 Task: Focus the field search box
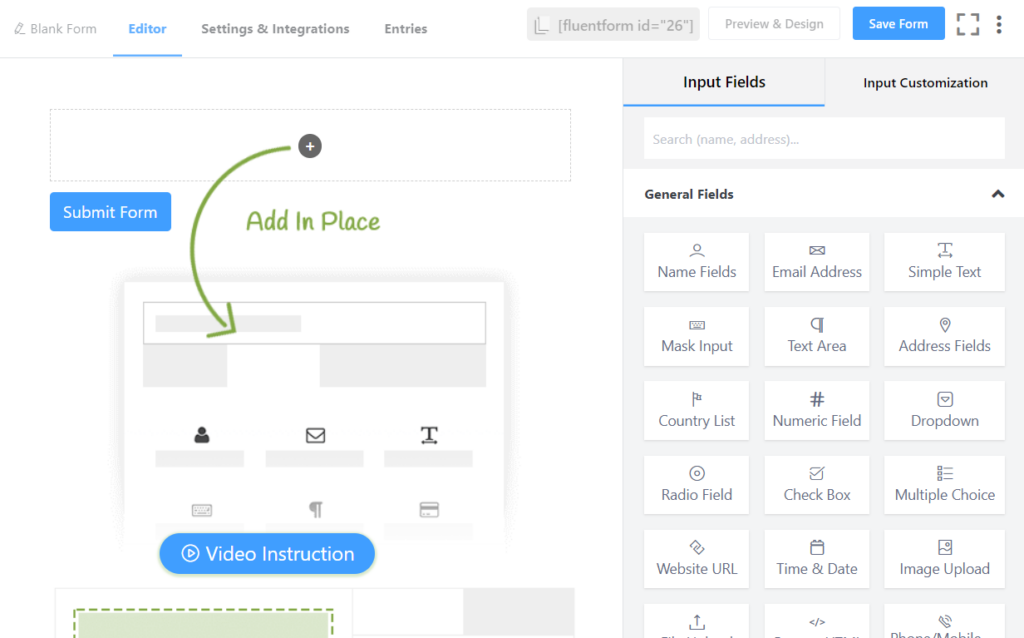point(824,138)
